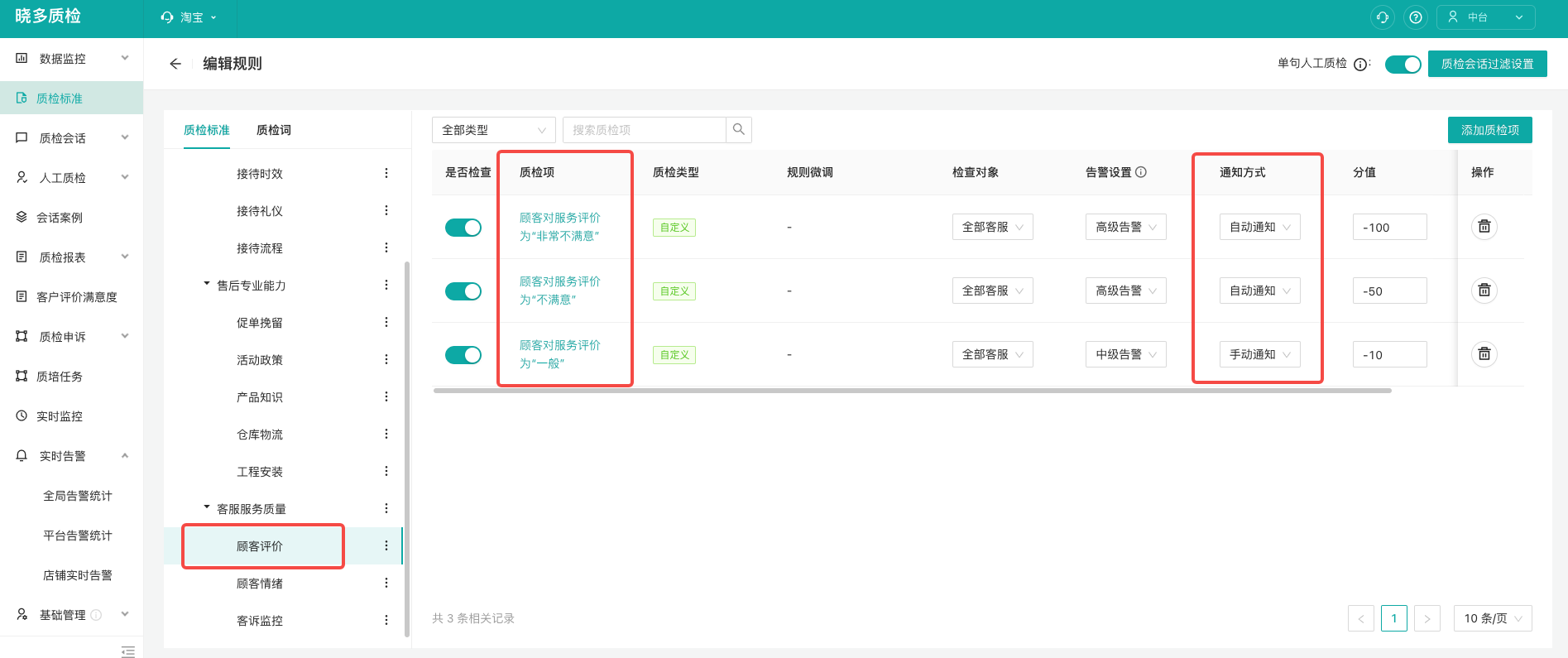The height and width of the screenshot is (658, 1568).
Task: Toggle check switch for 非常不满意 rule
Action: 463,228
